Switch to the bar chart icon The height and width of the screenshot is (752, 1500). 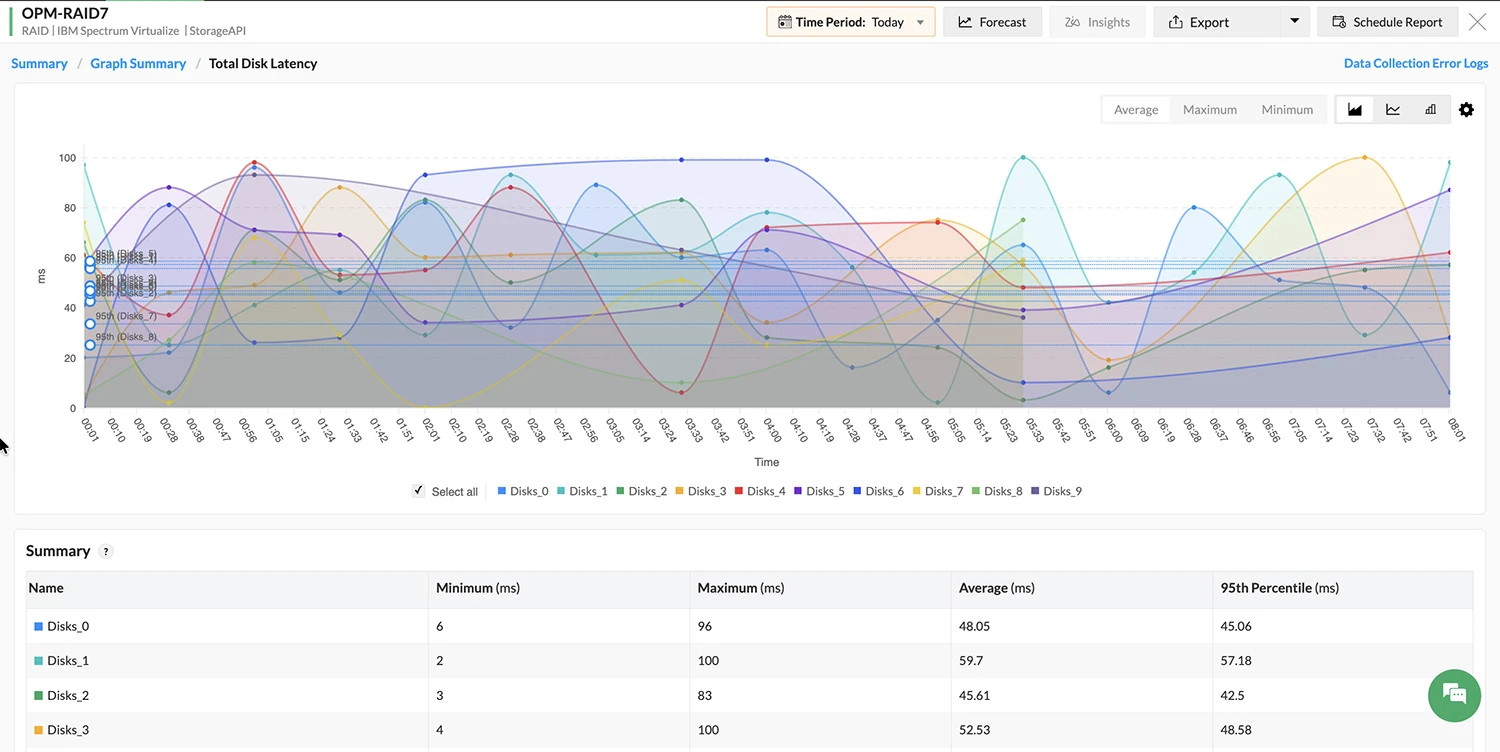(1430, 109)
